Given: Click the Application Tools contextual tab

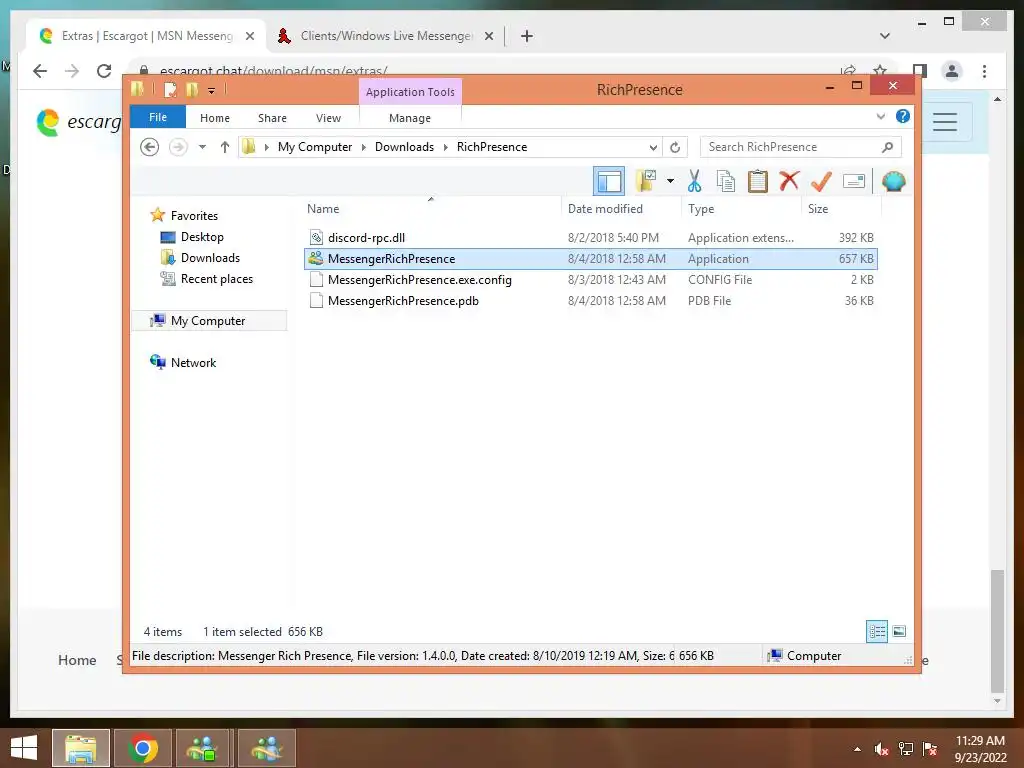Looking at the screenshot, I should 410,92.
